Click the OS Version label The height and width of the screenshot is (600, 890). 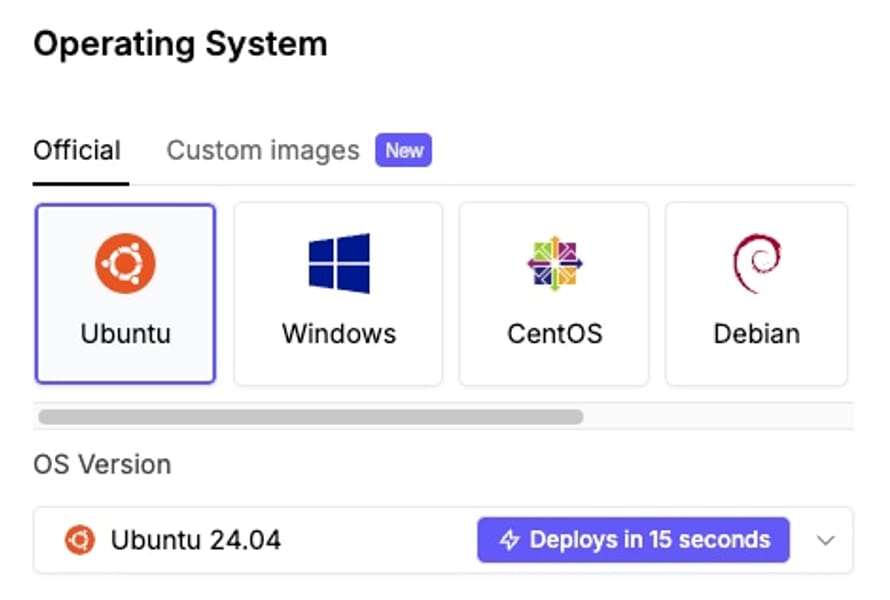pyautogui.click(x=102, y=464)
